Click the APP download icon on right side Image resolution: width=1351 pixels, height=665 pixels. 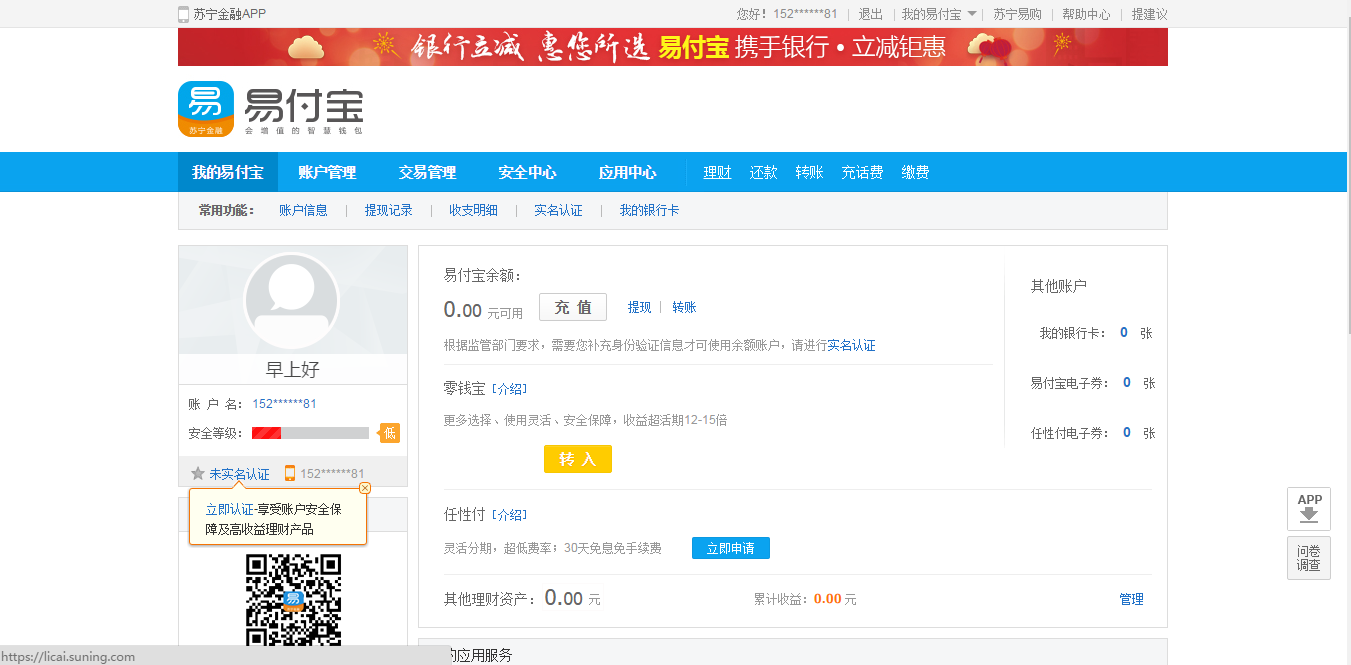coord(1309,509)
